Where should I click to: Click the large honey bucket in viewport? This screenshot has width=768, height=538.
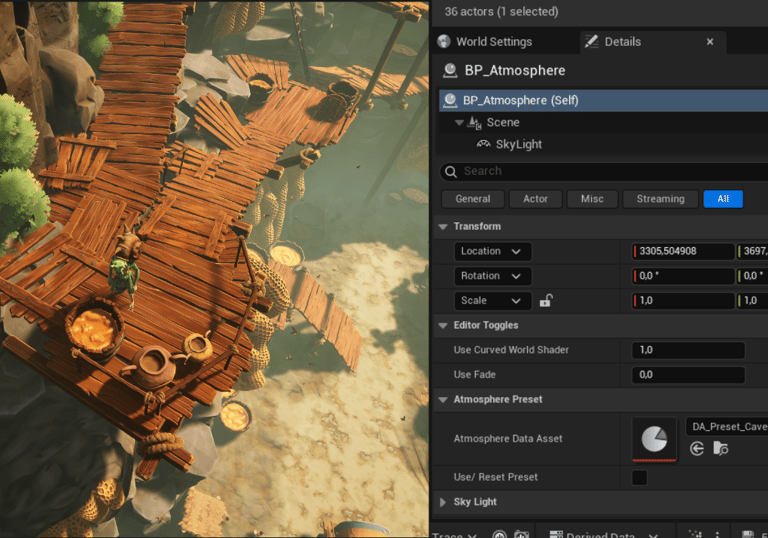coord(94,327)
